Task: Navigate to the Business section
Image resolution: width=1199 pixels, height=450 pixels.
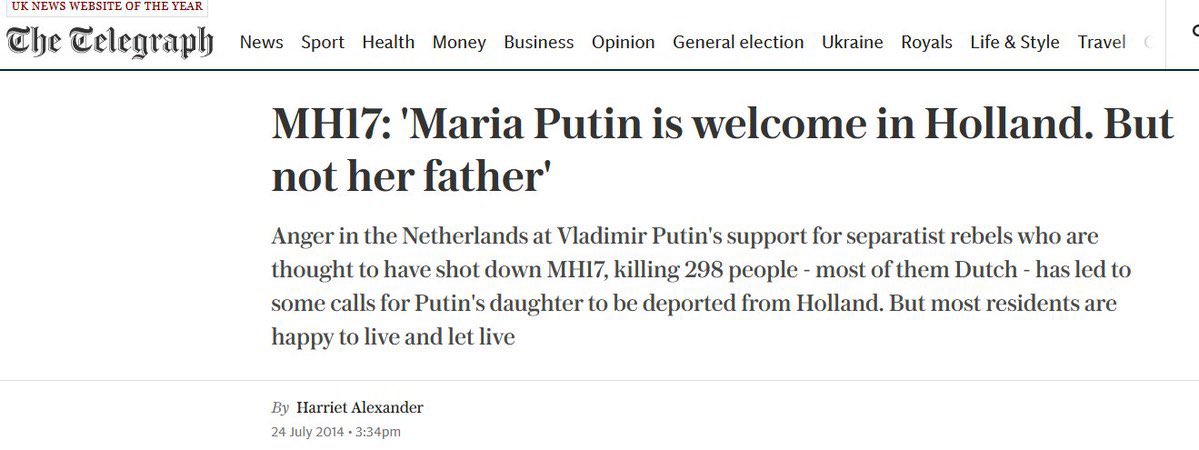Action: click(x=538, y=42)
